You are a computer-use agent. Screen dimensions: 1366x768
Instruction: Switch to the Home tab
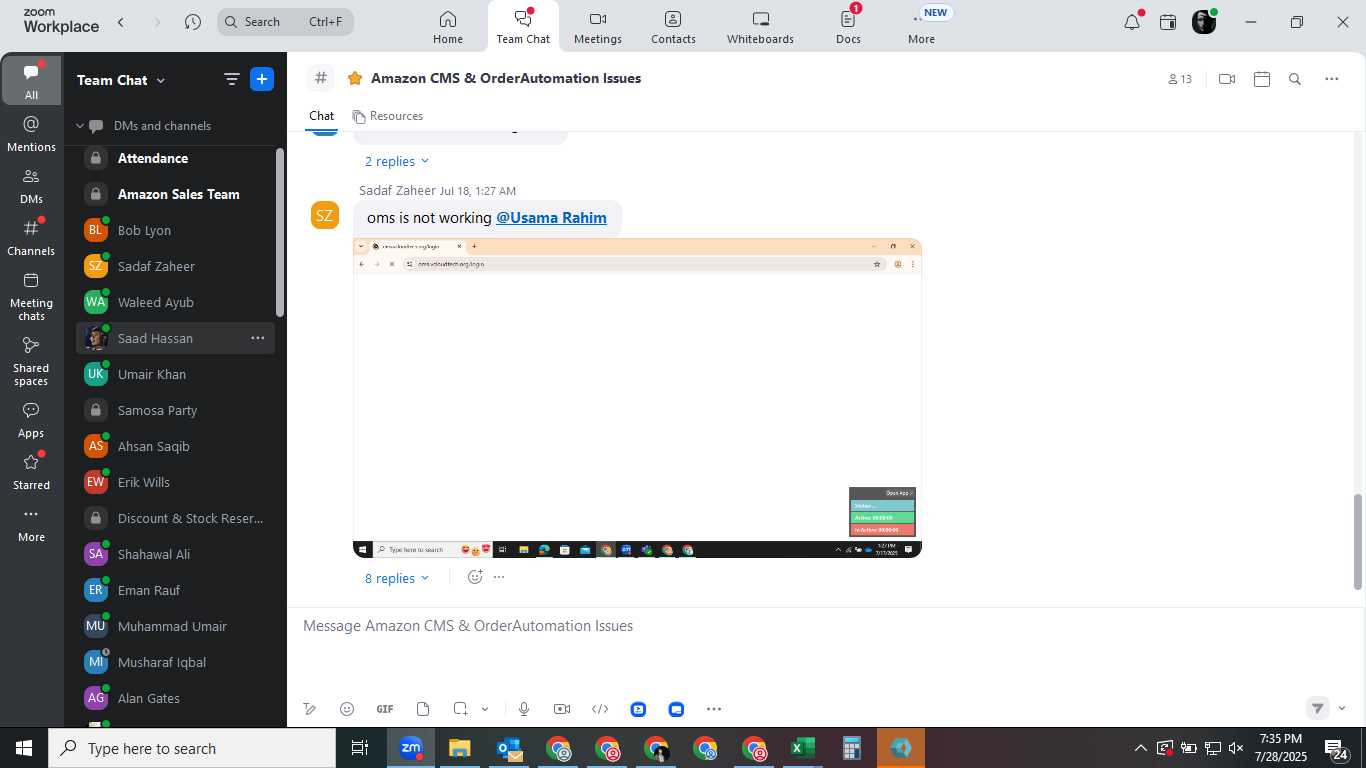448,27
